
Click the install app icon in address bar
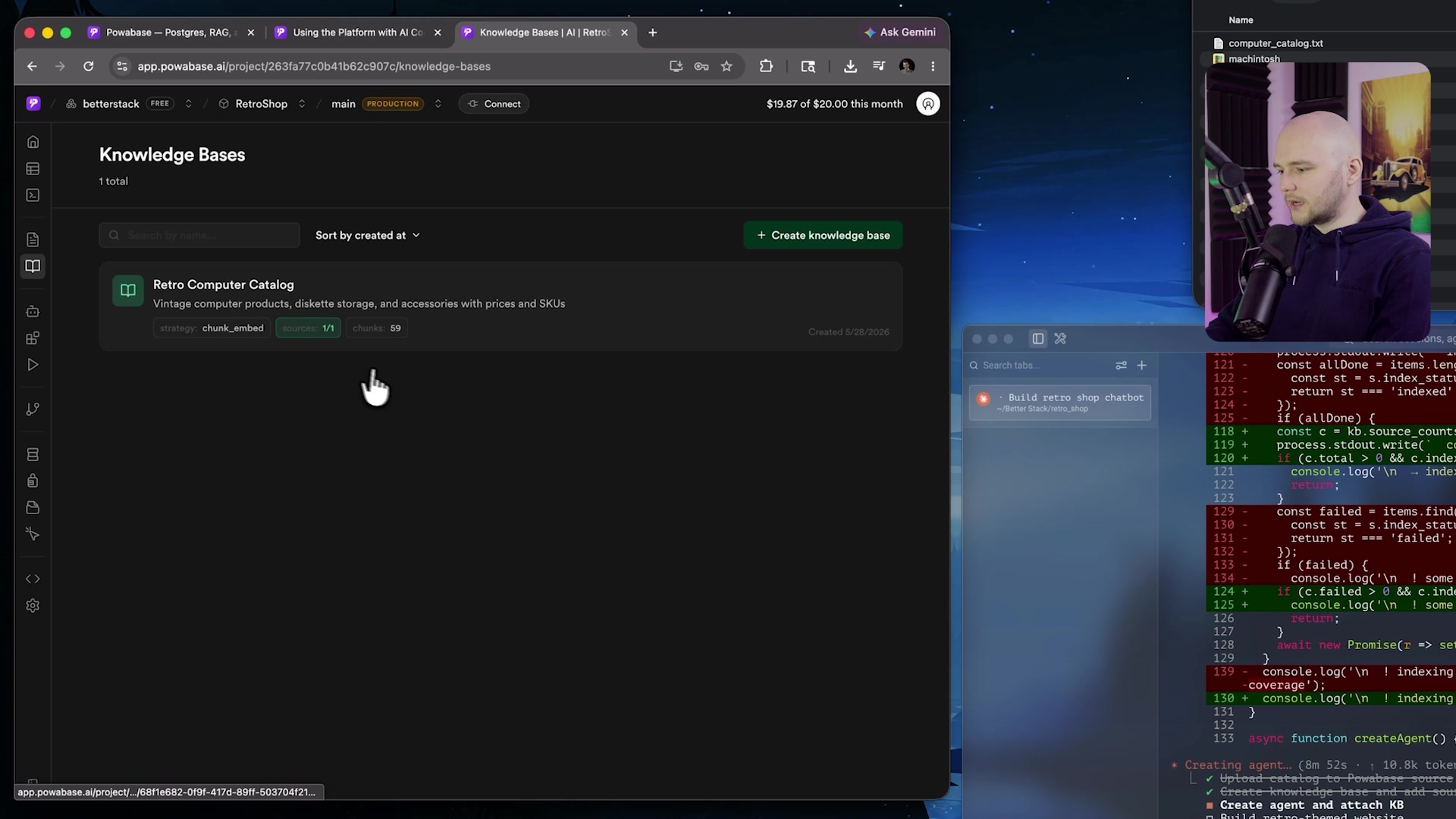tap(676, 66)
